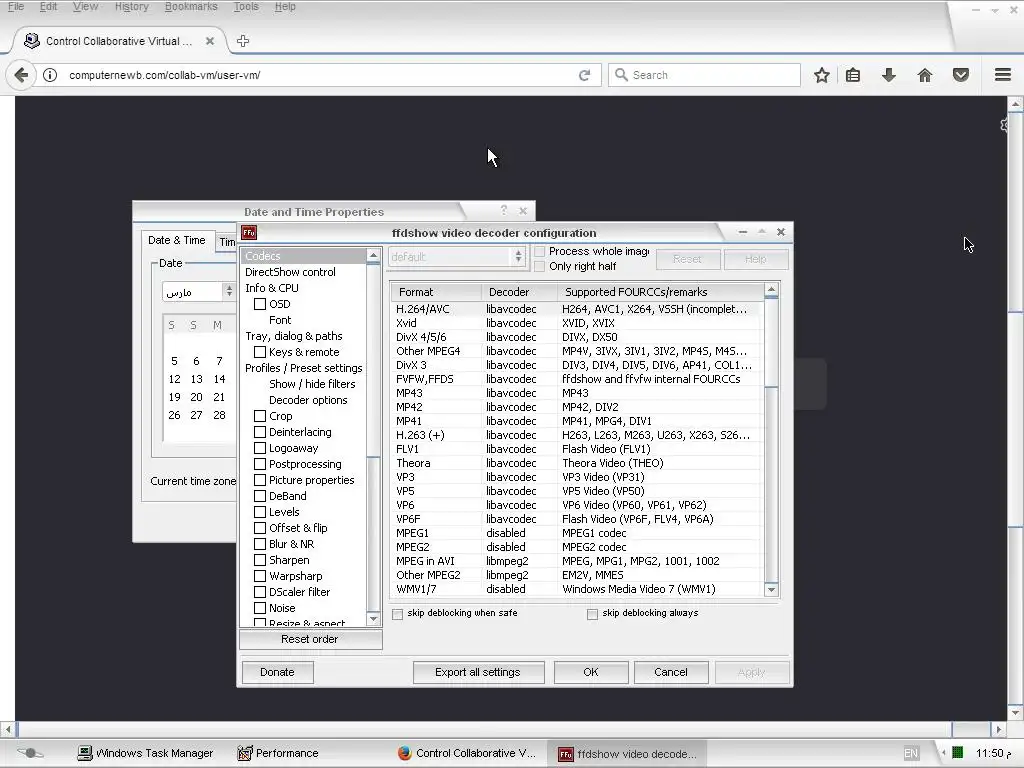Click the ffdshow logo icon in title bar
Viewport: 1024px width, 768px height.
tap(249, 232)
